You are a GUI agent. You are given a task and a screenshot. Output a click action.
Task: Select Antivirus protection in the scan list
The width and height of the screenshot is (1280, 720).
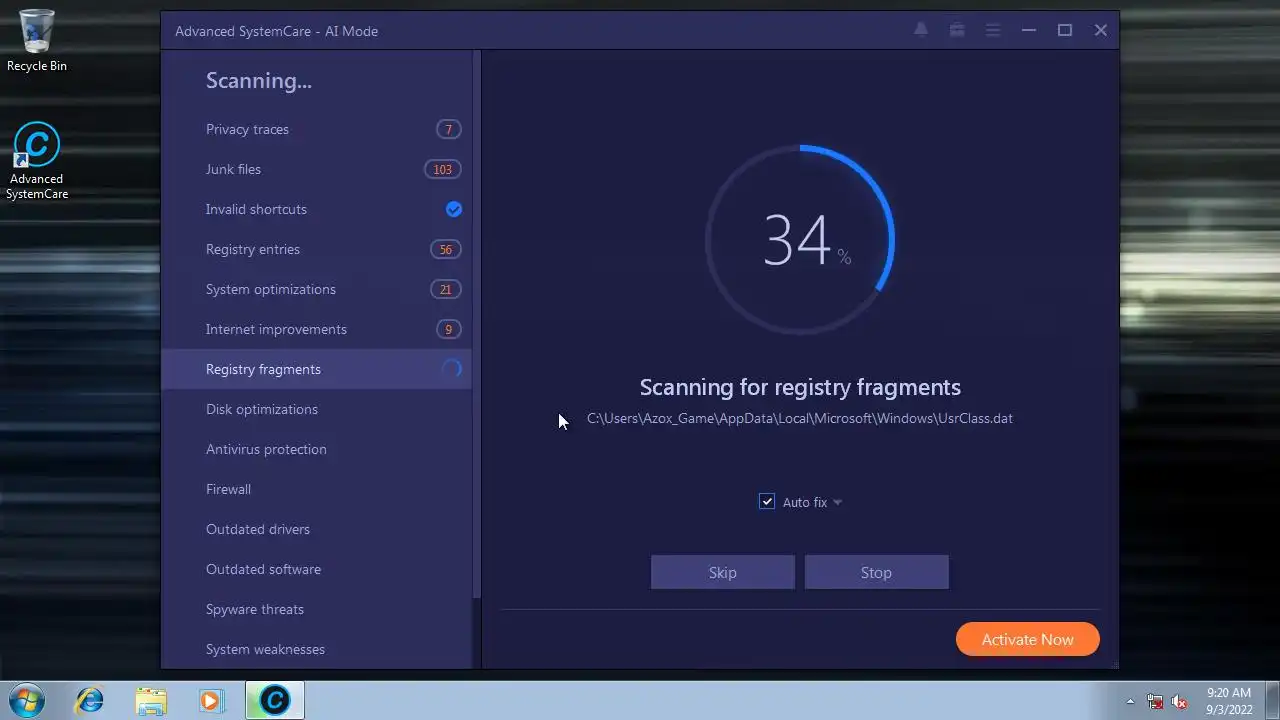(x=316, y=449)
